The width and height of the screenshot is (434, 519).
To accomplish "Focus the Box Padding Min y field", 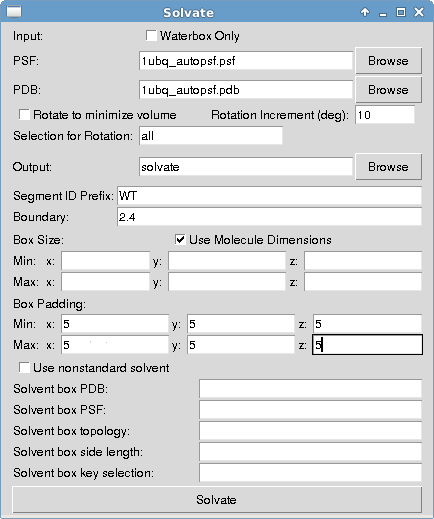I will [241, 324].
